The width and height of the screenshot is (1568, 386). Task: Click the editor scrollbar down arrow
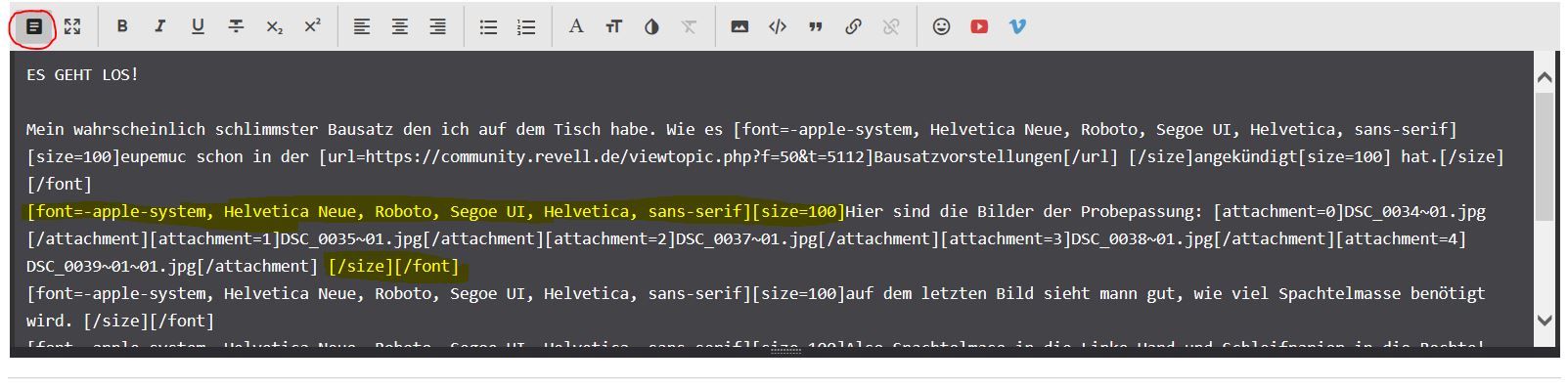coord(1545,320)
